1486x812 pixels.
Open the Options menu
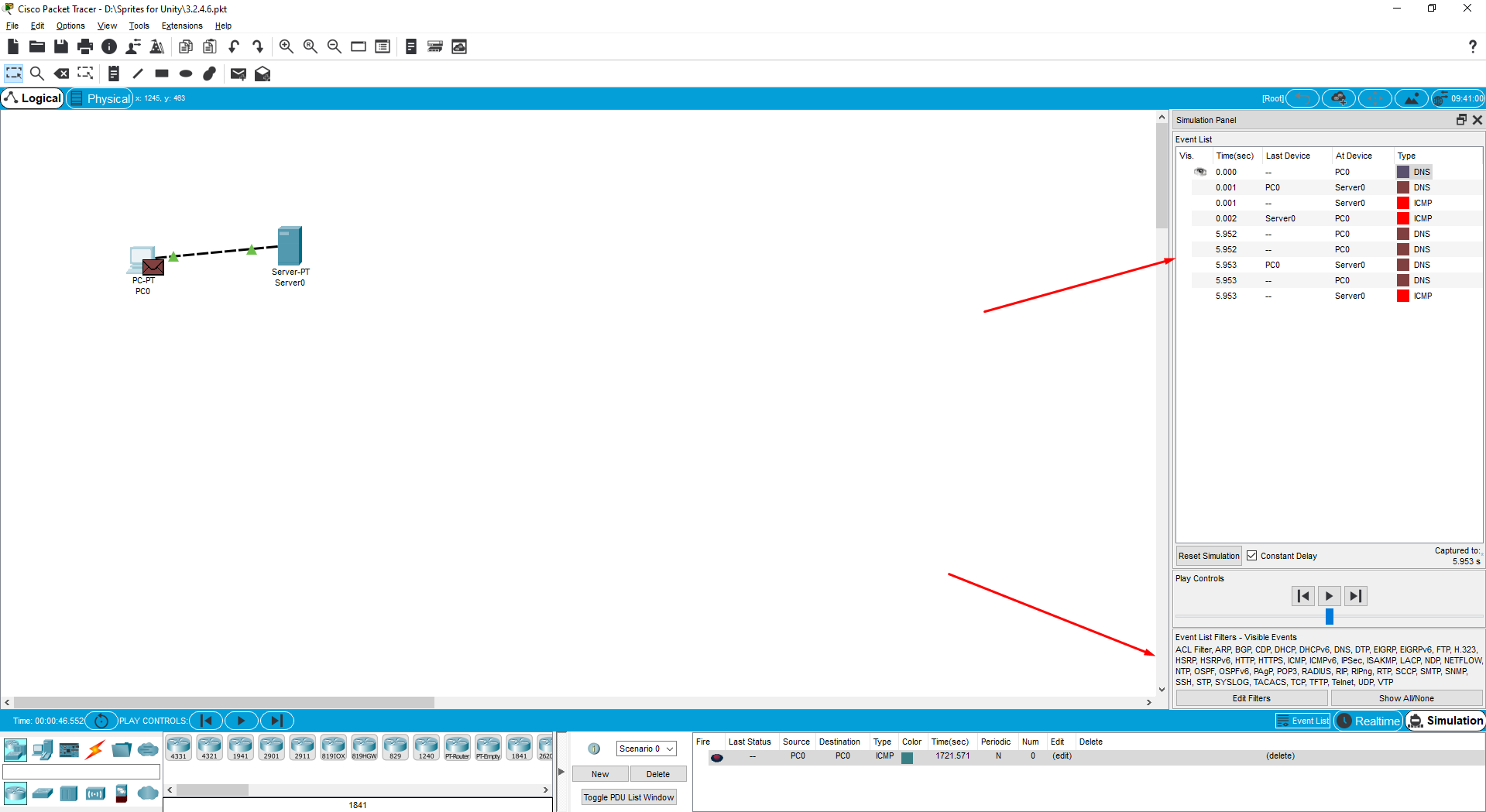70,26
